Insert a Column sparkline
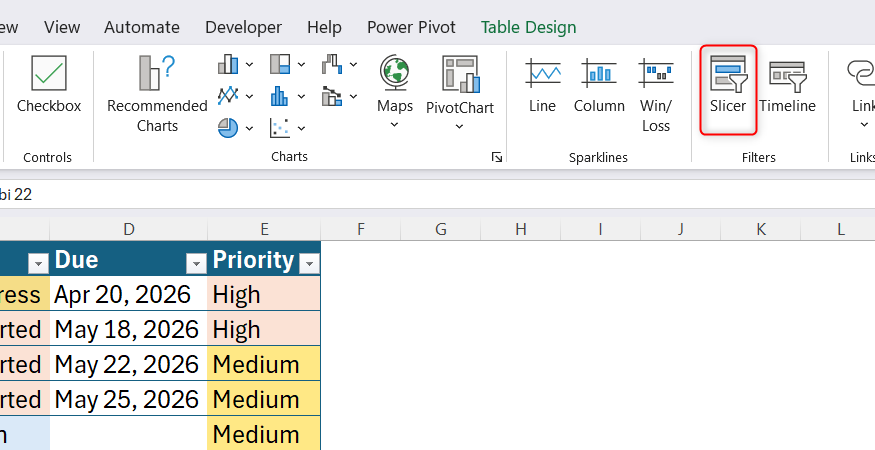The width and height of the screenshot is (875, 450). (x=599, y=84)
